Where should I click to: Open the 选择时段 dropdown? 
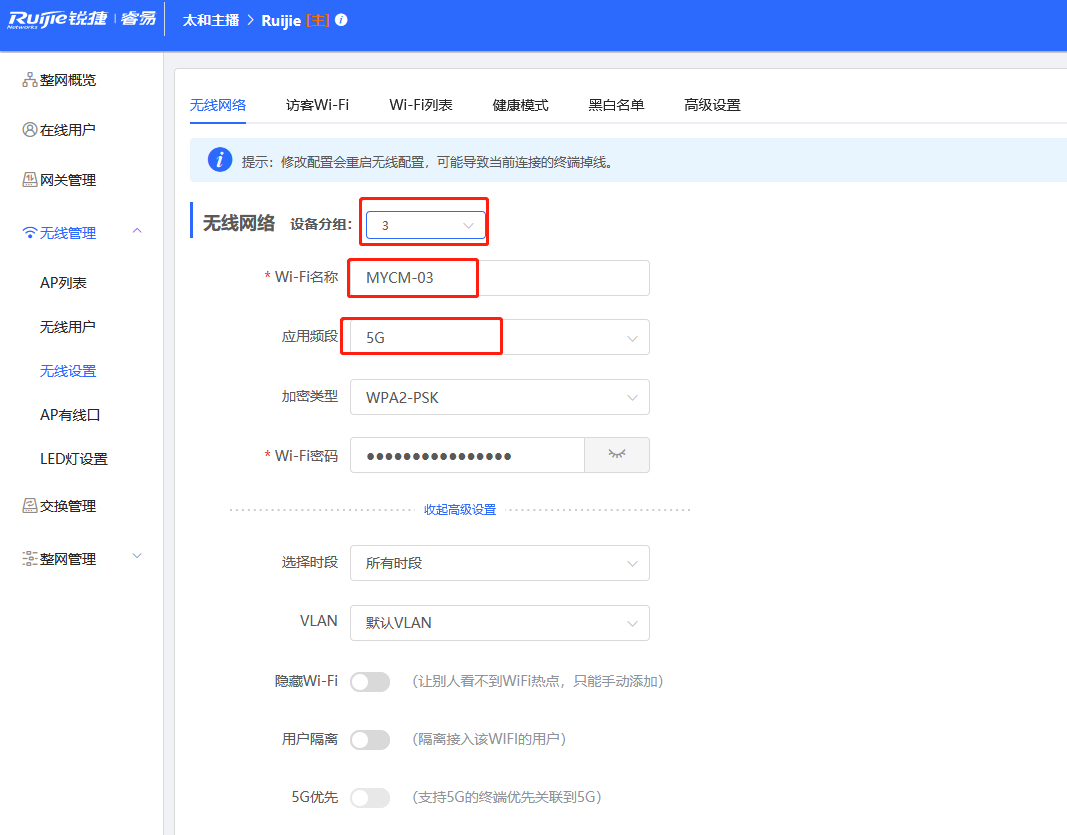[499, 563]
